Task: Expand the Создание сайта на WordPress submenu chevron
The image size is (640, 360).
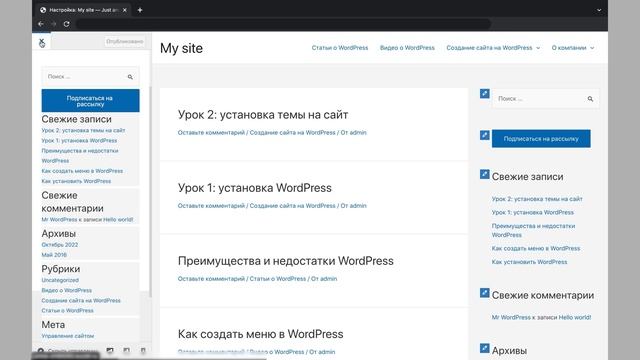Action: point(538,48)
